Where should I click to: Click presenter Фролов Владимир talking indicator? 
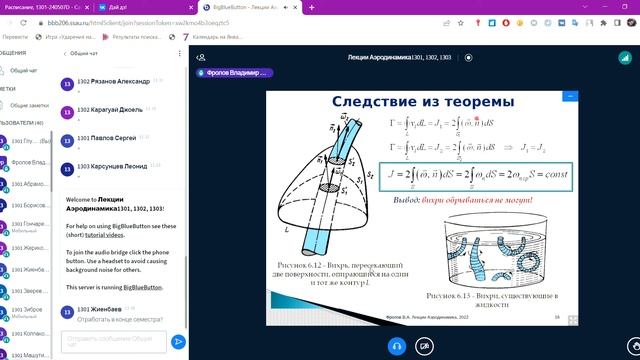tap(235, 73)
